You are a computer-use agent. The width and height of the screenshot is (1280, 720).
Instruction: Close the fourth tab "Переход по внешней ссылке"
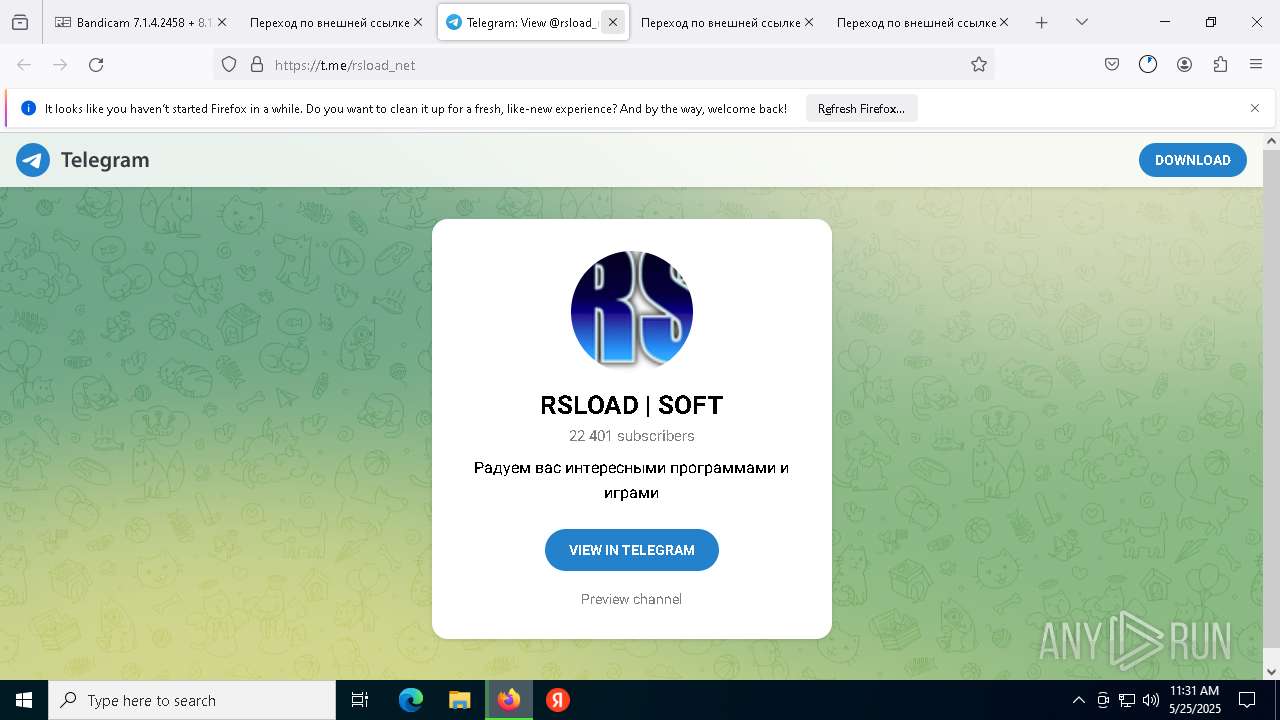[808, 22]
